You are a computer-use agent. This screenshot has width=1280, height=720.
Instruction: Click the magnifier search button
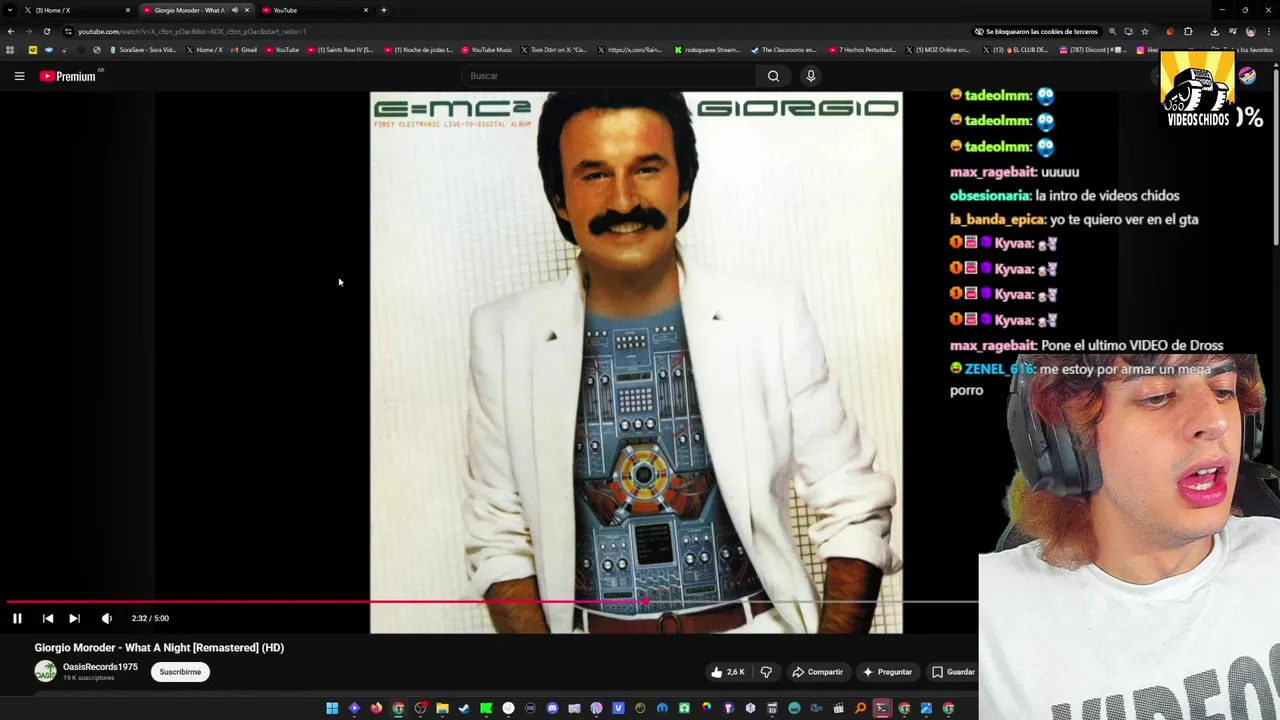point(773,76)
